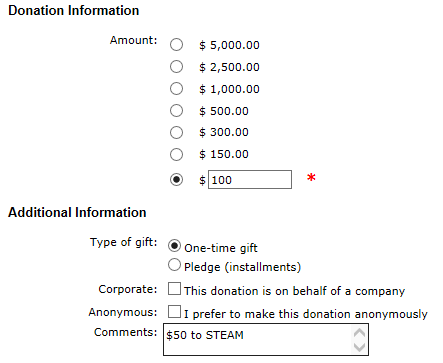Select the $ 150.00 radio button

point(176,154)
